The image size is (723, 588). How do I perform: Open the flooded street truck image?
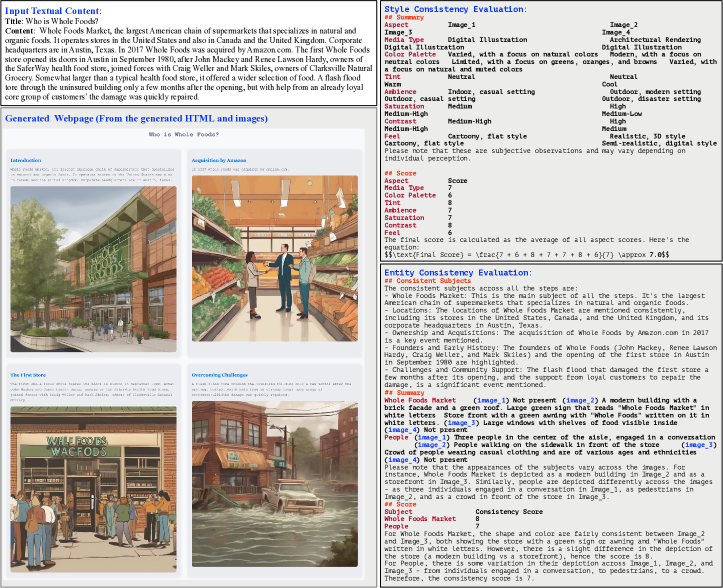click(x=275, y=484)
